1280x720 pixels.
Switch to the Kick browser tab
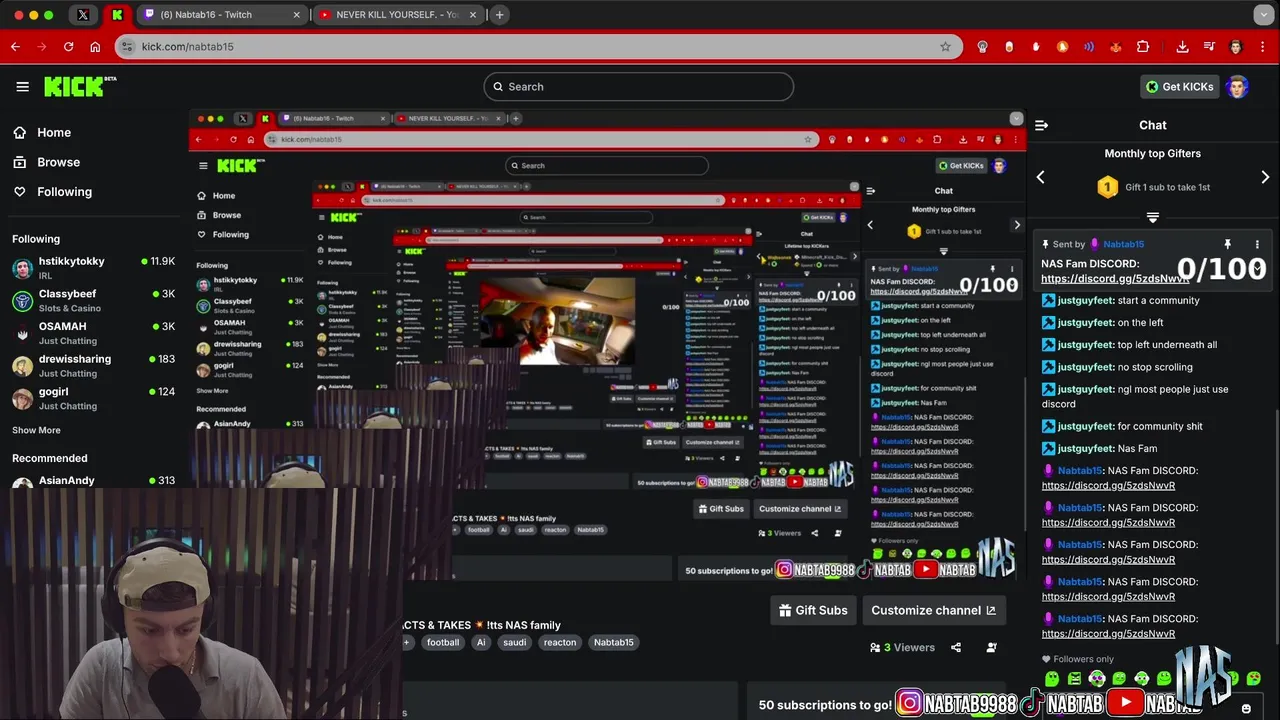[x=117, y=15]
